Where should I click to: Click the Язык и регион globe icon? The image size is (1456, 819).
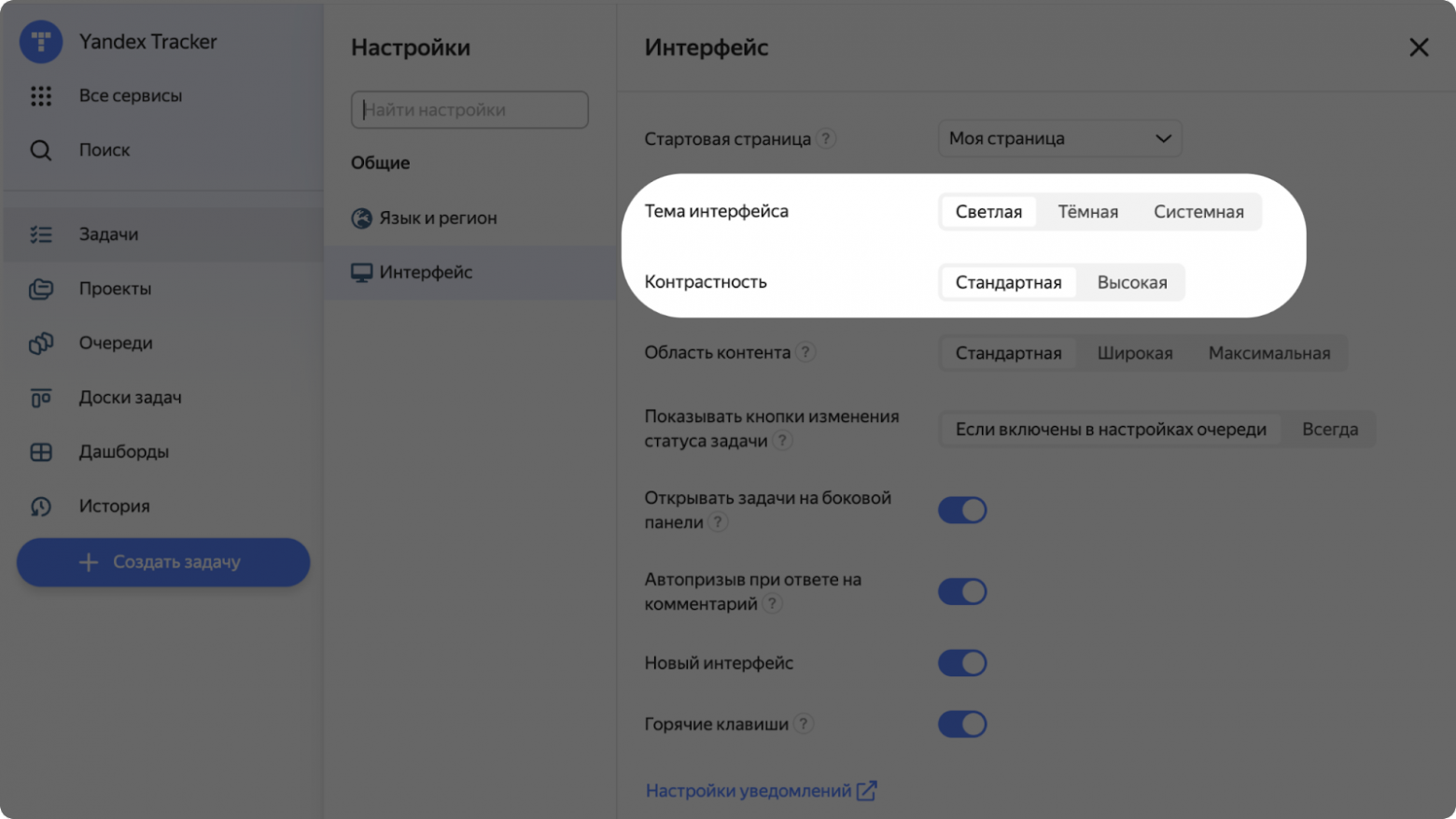(361, 218)
